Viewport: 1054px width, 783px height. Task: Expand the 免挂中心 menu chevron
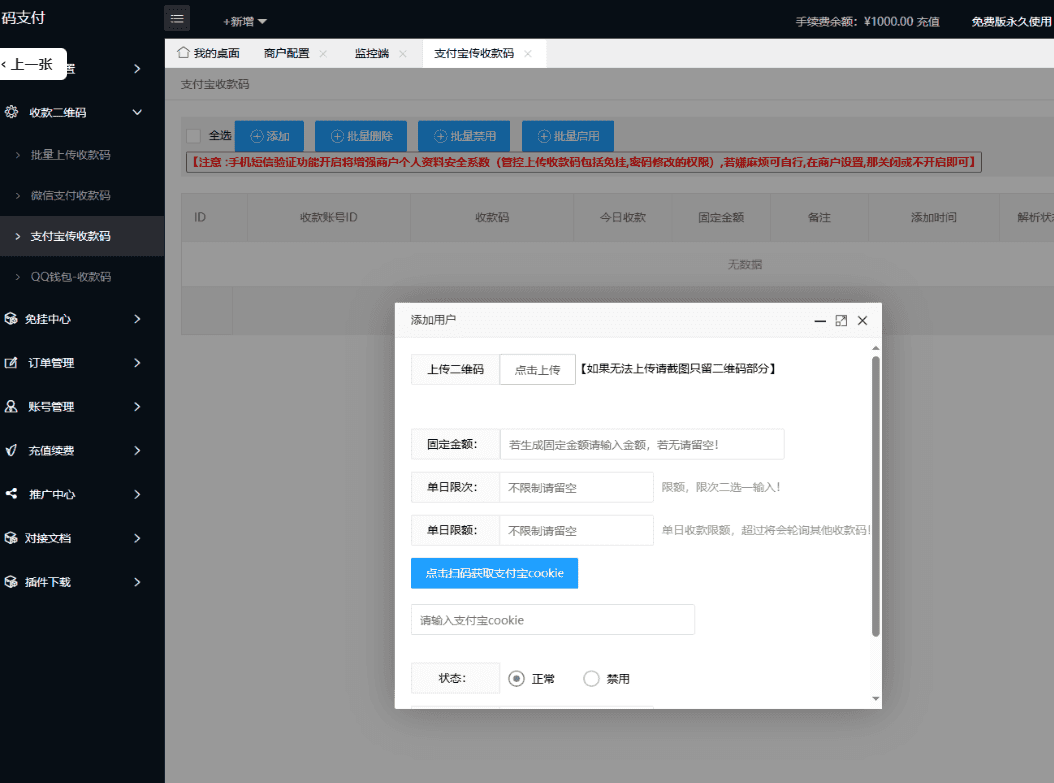click(x=137, y=319)
